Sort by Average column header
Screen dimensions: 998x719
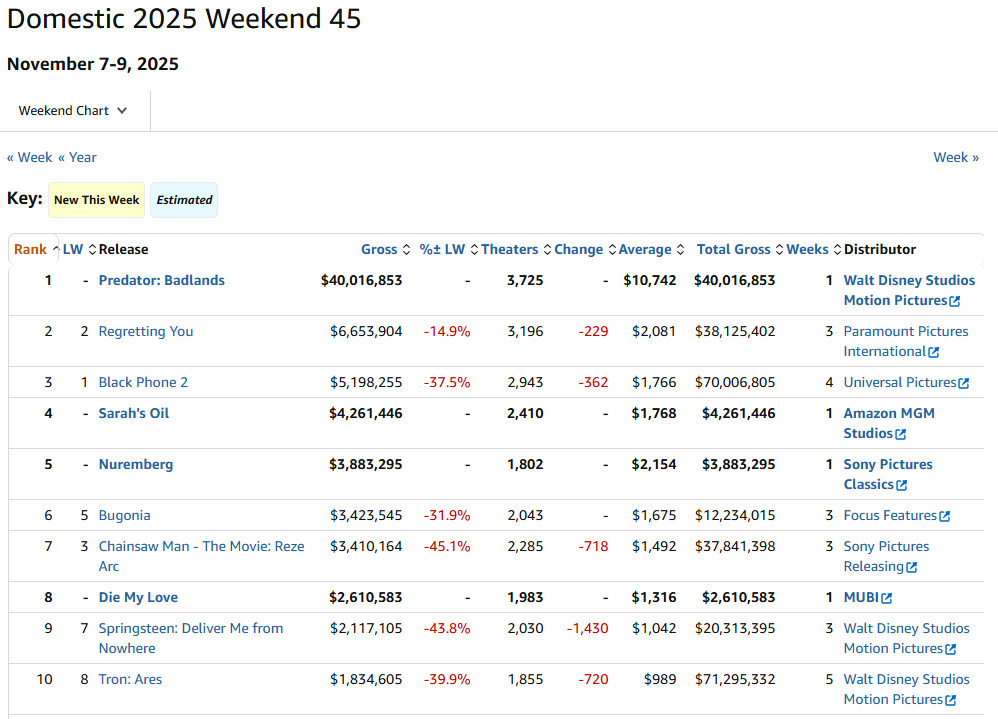[x=645, y=250]
